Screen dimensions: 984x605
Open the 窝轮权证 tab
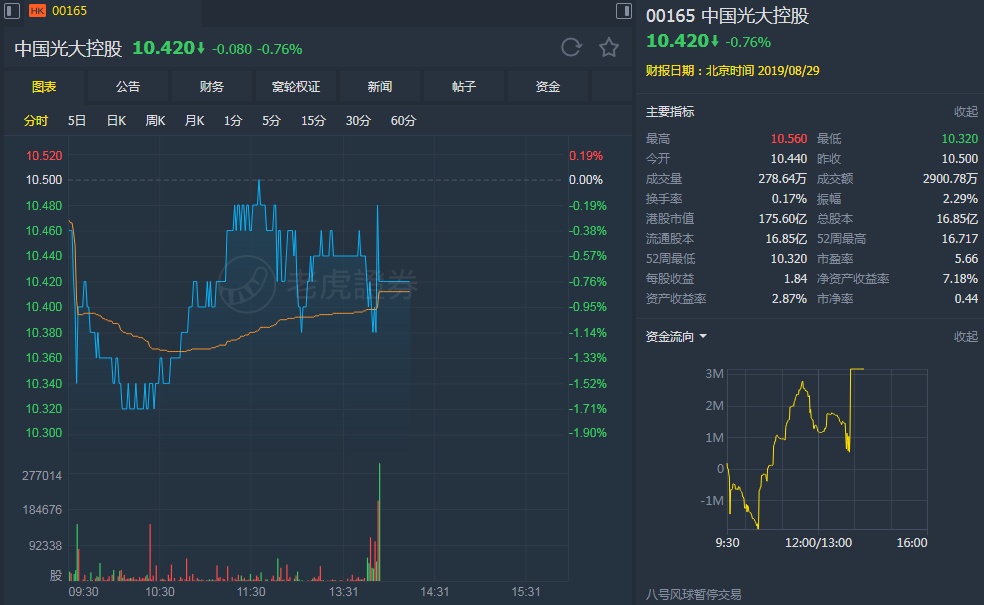296,87
